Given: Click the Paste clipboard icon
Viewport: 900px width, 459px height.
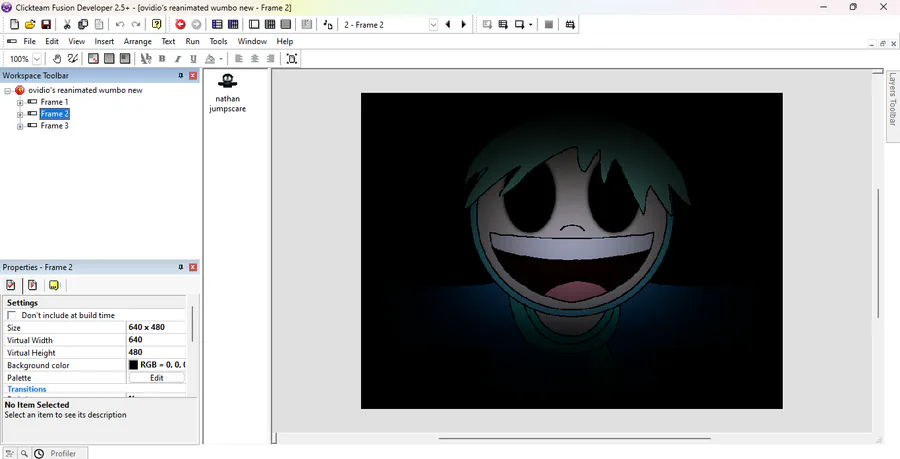Looking at the screenshot, I should tap(99, 25).
